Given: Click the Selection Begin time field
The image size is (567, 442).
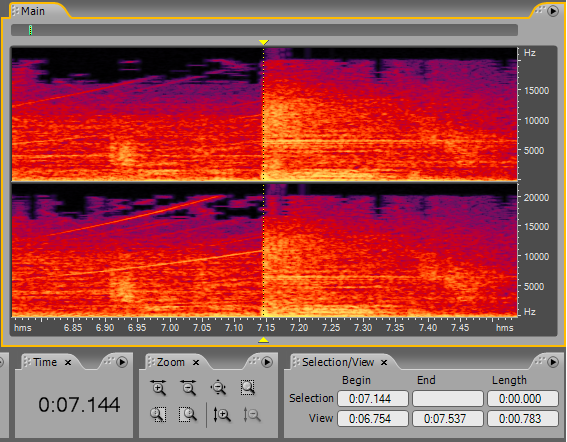Looking at the screenshot, I should click(373, 399).
